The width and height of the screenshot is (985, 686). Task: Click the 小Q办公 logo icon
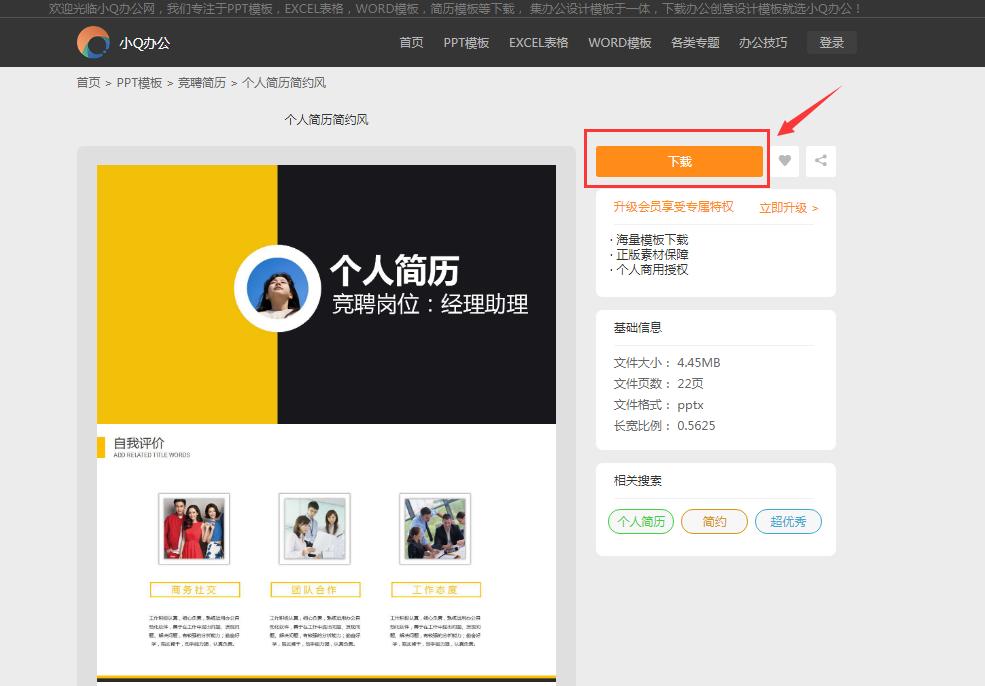click(x=92, y=42)
